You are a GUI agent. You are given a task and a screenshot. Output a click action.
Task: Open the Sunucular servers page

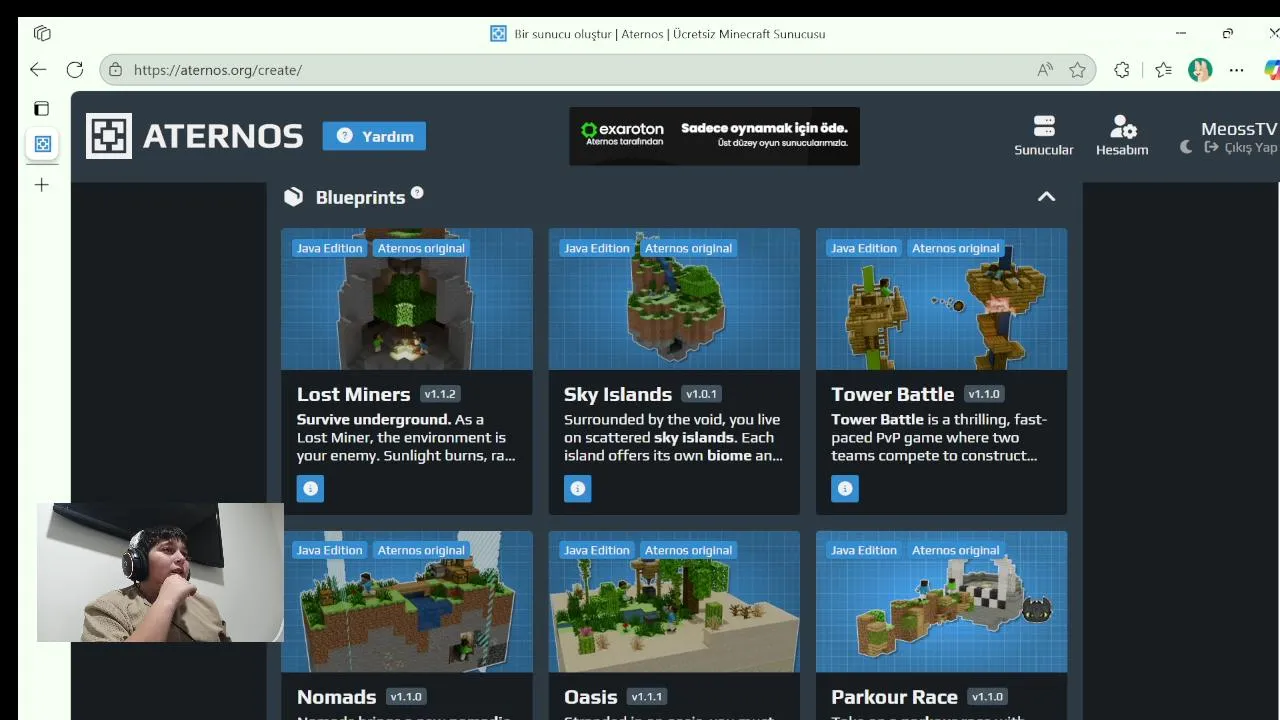pos(1043,136)
